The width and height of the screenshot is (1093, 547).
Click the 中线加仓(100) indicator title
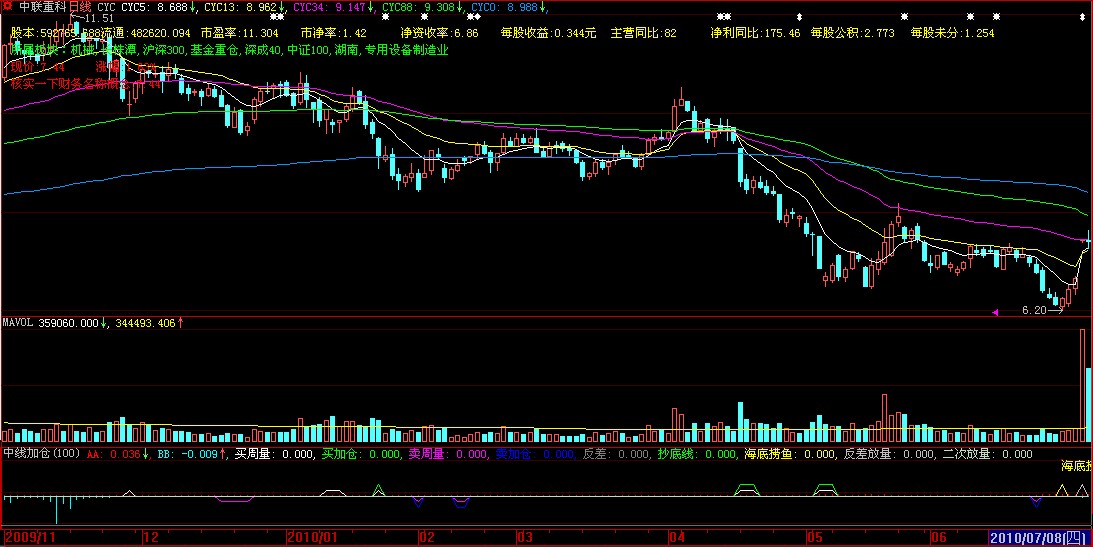click(41, 454)
